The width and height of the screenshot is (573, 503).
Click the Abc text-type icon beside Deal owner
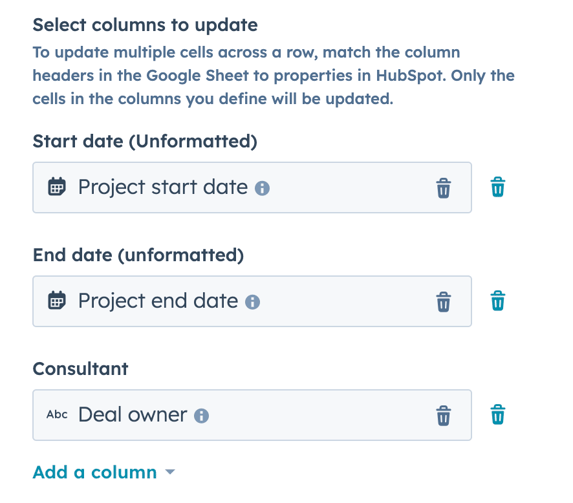(x=57, y=415)
